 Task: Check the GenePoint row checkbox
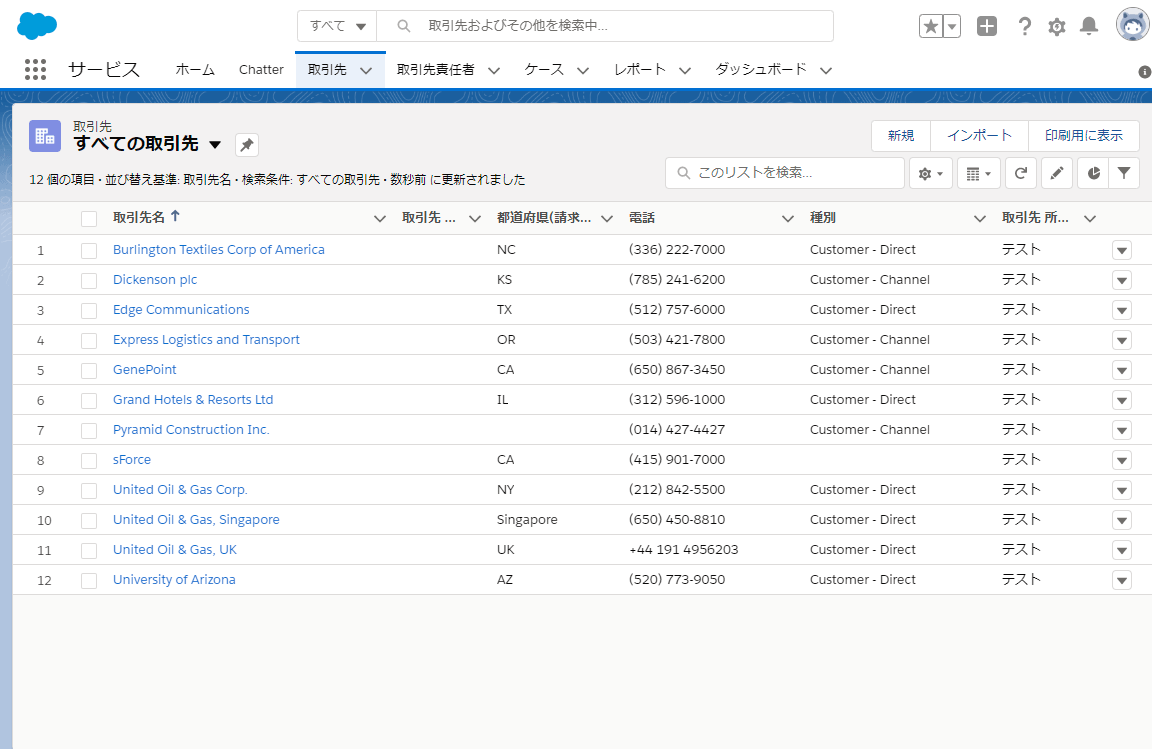coord(89,370)
